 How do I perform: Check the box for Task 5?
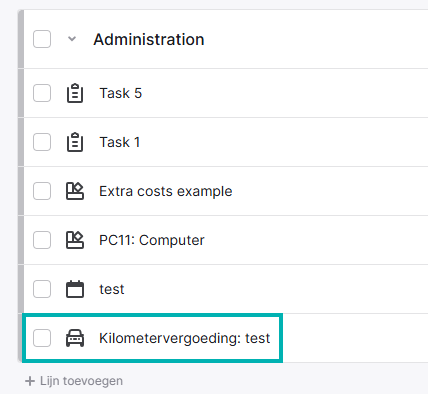pos(42,93)
